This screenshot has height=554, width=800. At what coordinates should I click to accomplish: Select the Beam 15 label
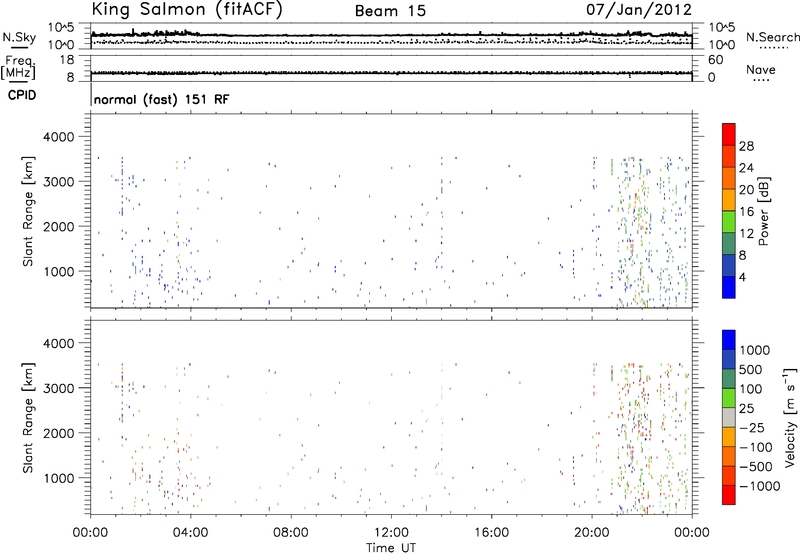(x=390, y=11)
